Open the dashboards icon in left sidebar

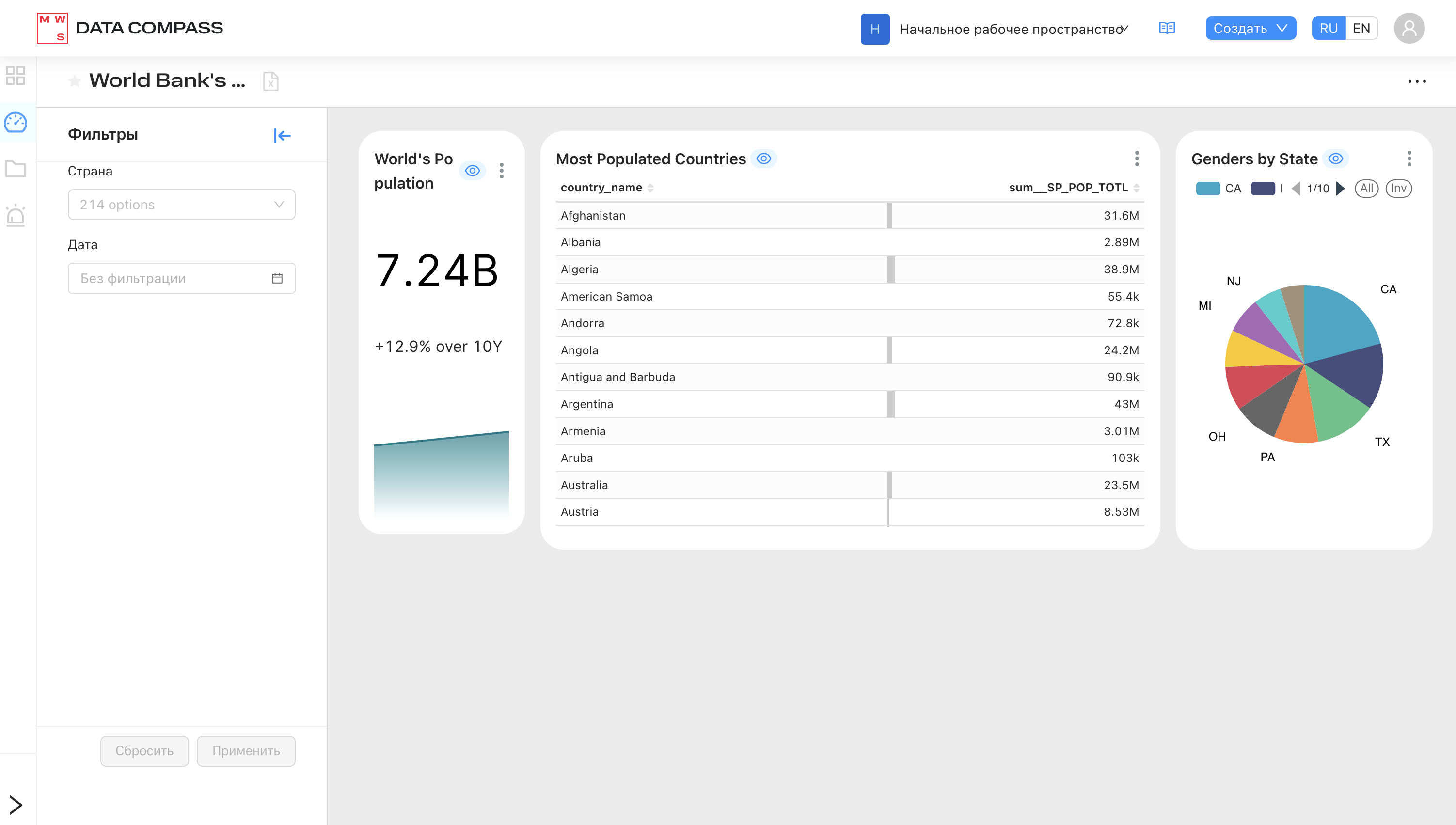click(x=16, y=122)
